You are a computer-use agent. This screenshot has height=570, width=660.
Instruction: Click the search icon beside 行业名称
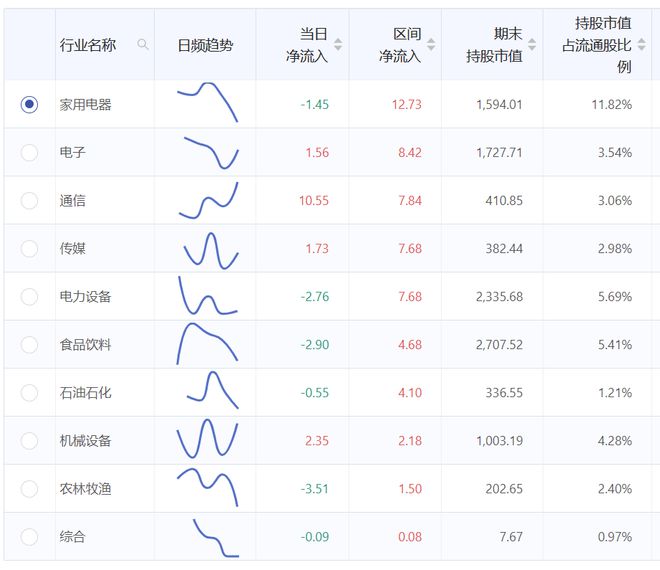pos(143,44)
